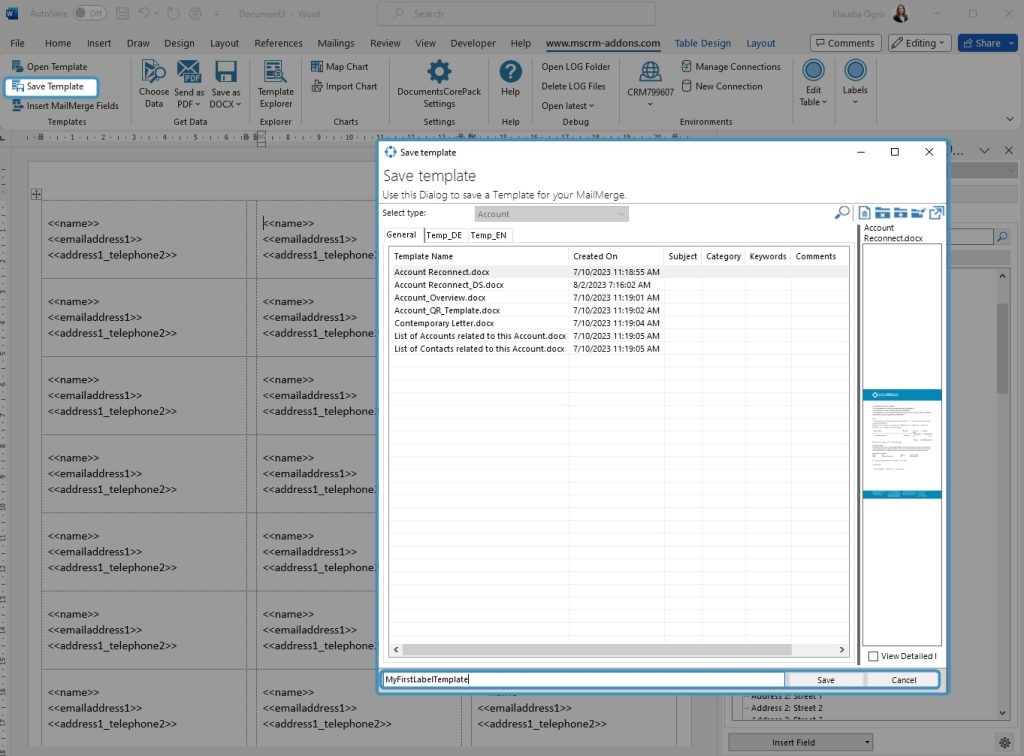Click Insert MailMerge Fields in ribbon

pyautogui.click(x=65, y=106)
